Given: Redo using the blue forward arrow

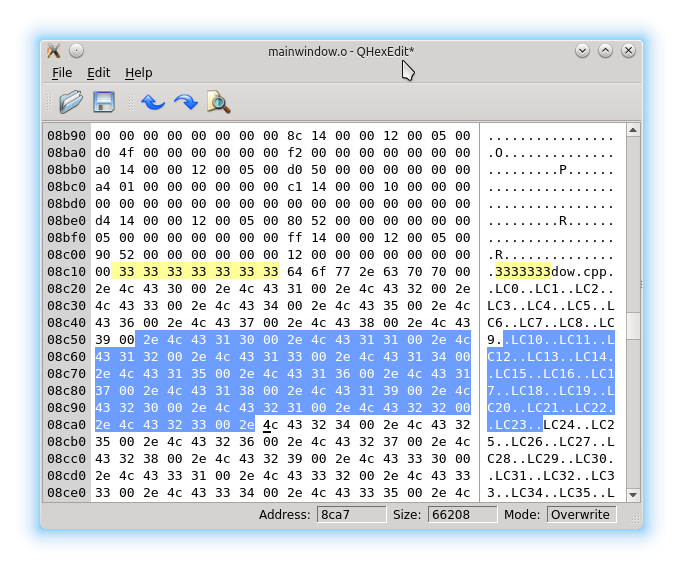Looking at the screenshot, I should [186, 103].
